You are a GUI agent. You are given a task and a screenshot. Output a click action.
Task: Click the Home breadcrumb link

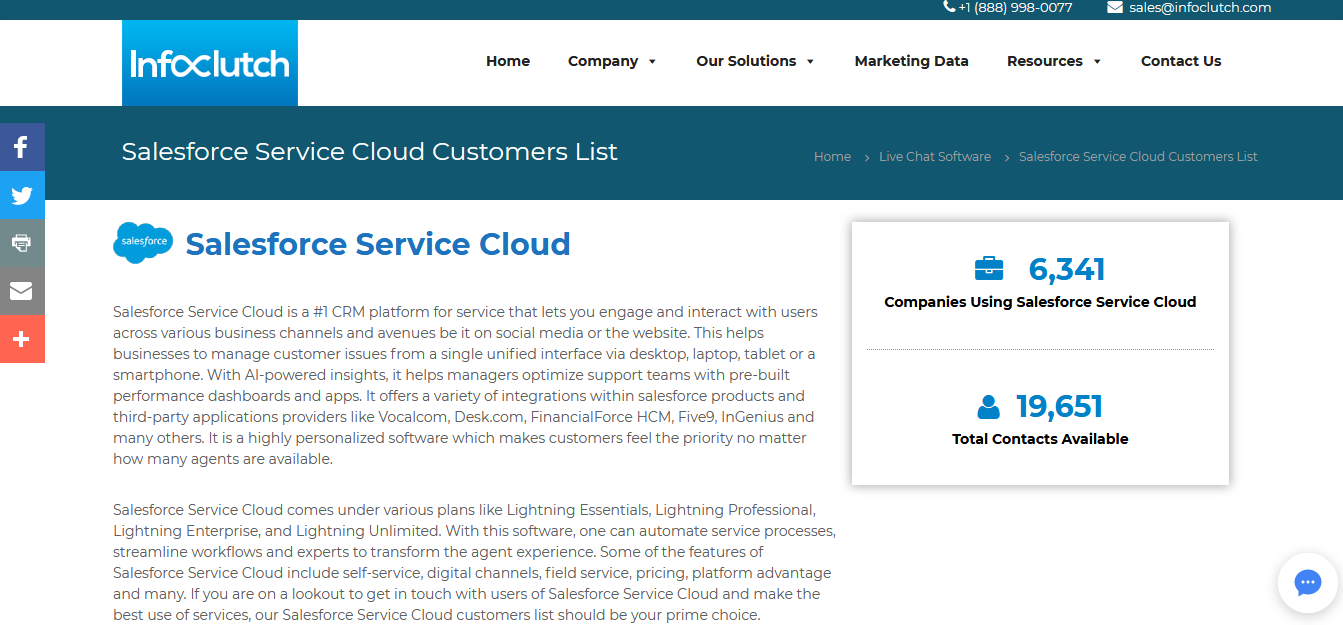832,157
